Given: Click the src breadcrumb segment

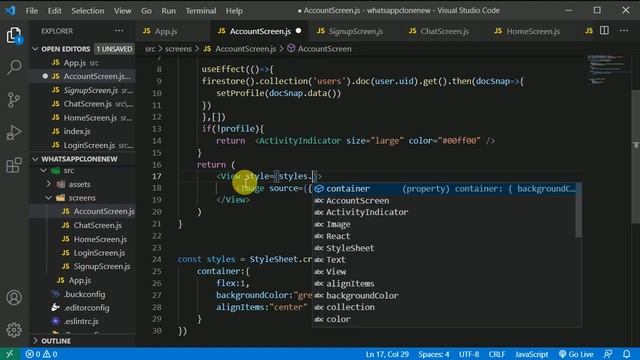Looking at the screenshot, I should (x=150, y=49).
